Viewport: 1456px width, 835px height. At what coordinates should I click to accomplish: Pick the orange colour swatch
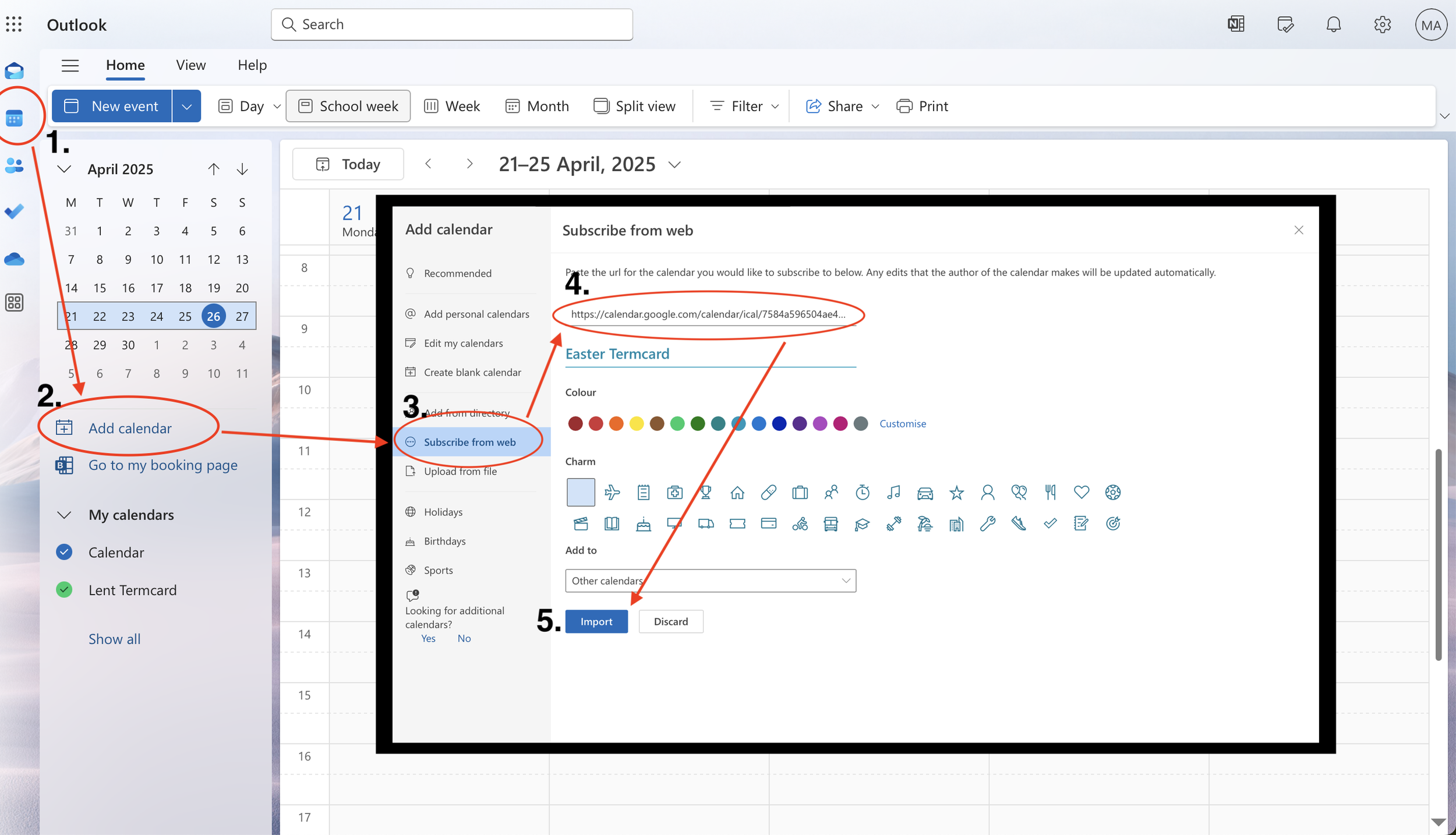[616, 423]
